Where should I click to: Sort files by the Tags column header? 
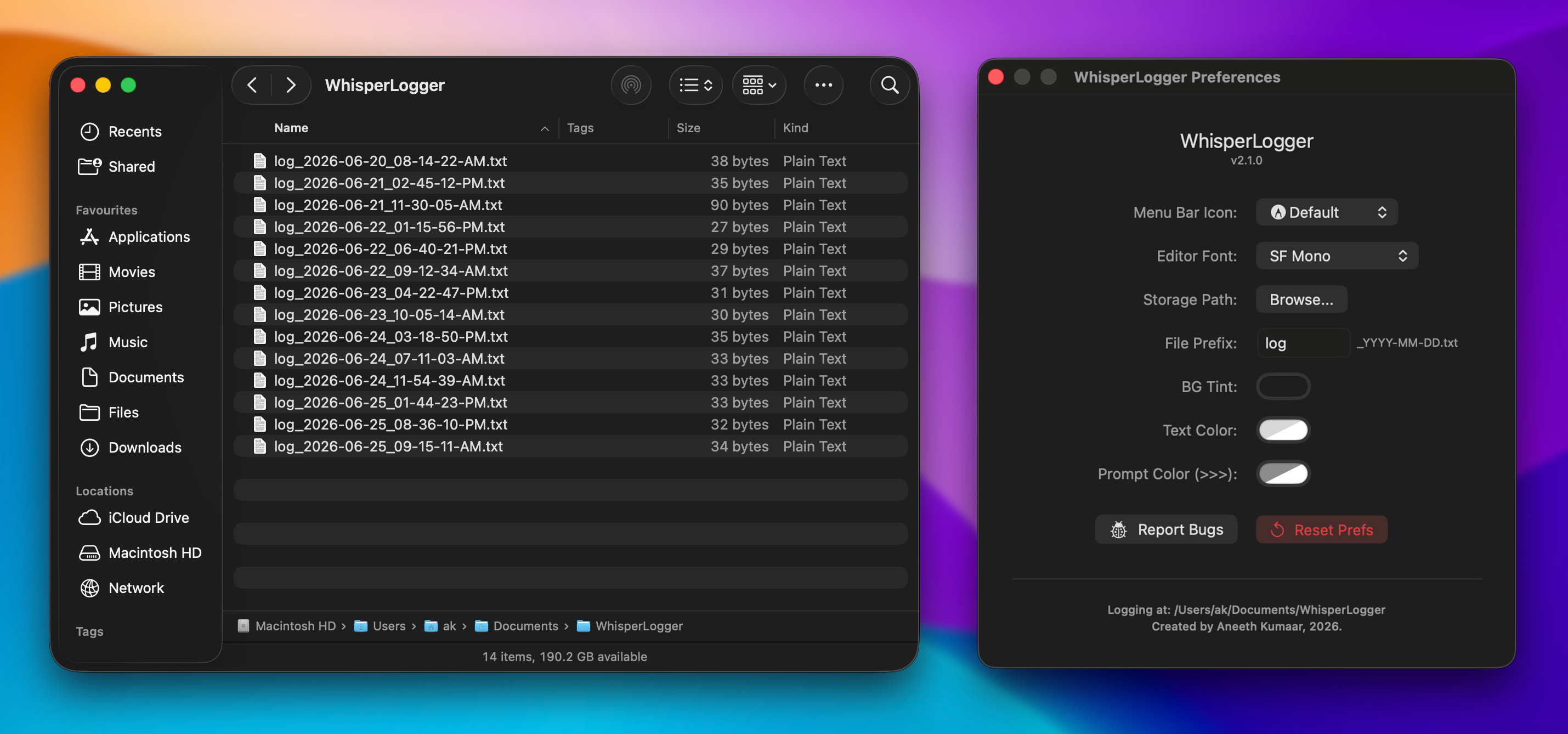pyautogui.click(x=580, y=128)
